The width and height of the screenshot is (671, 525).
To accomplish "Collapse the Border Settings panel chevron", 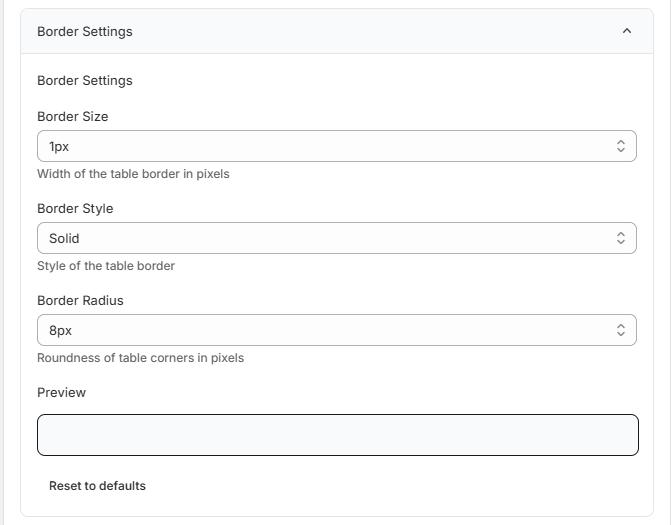I will pos(627,31).
